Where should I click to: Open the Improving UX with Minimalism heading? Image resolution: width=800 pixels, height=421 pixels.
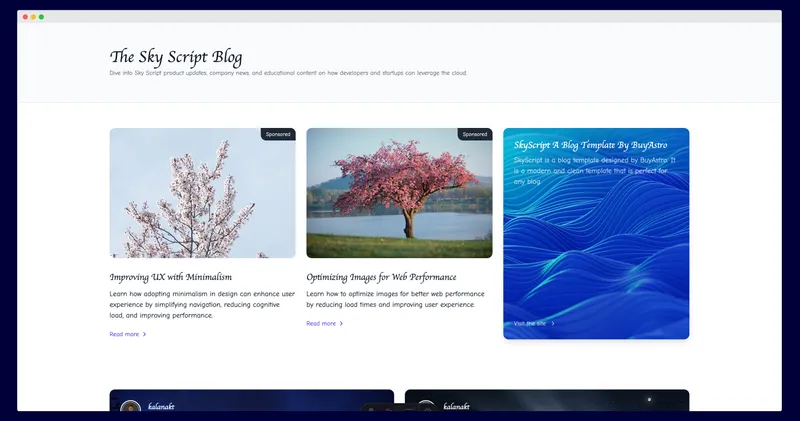coord(170,277)
